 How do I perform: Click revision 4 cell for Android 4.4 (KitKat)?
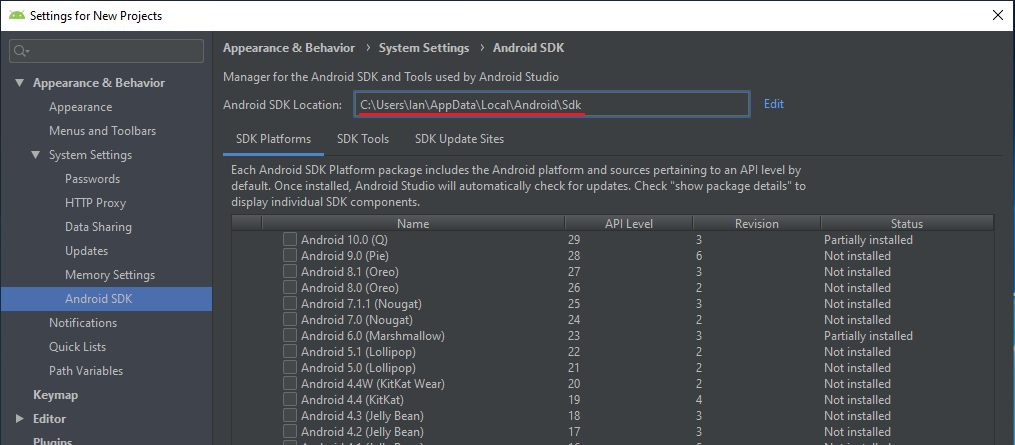pos(699,400)
